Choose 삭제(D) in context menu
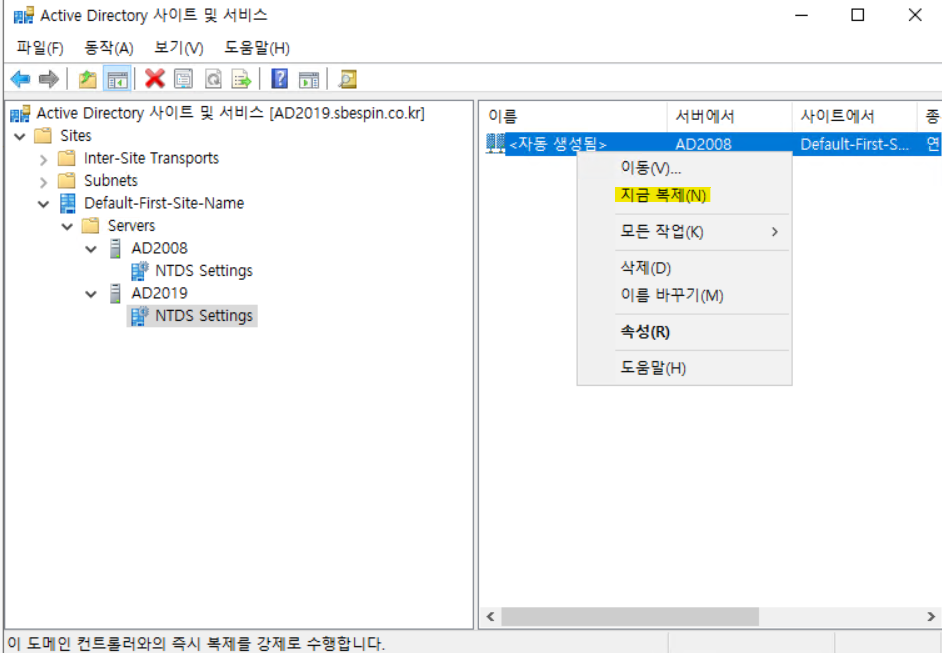 (x=685, y=268)
